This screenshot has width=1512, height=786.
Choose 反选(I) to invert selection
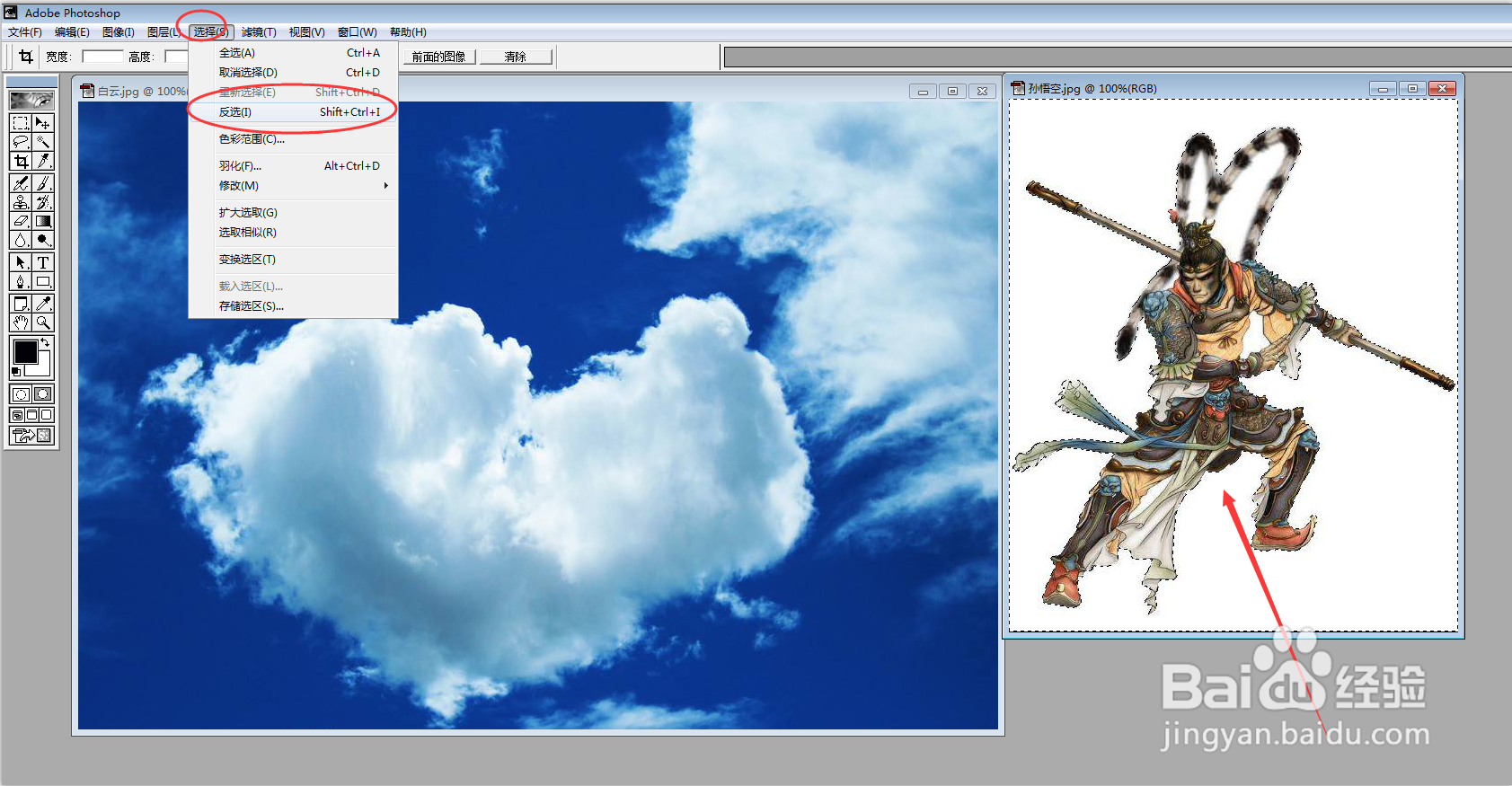click(293, 112)
